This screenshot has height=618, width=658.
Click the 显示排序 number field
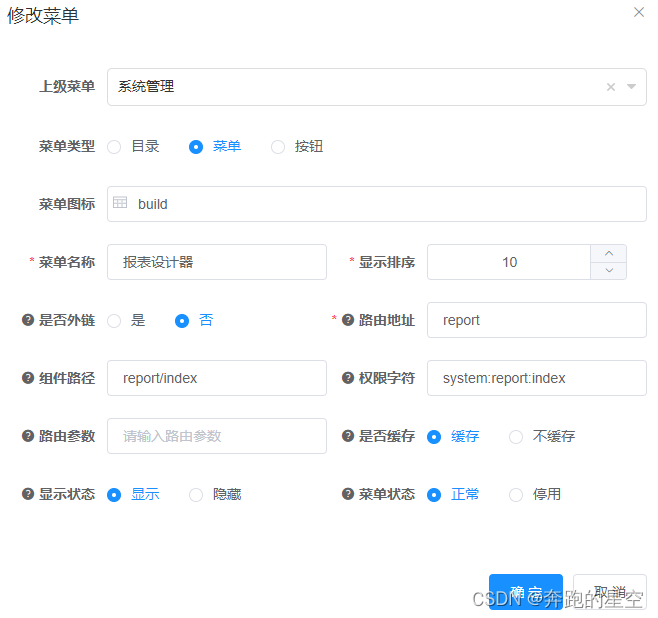click(509, 262)
